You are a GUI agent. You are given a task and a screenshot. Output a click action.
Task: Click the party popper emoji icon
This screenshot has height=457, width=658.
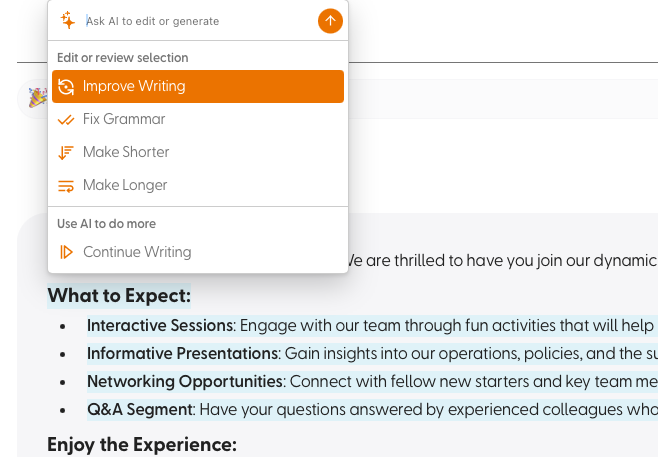click(37, 97)
